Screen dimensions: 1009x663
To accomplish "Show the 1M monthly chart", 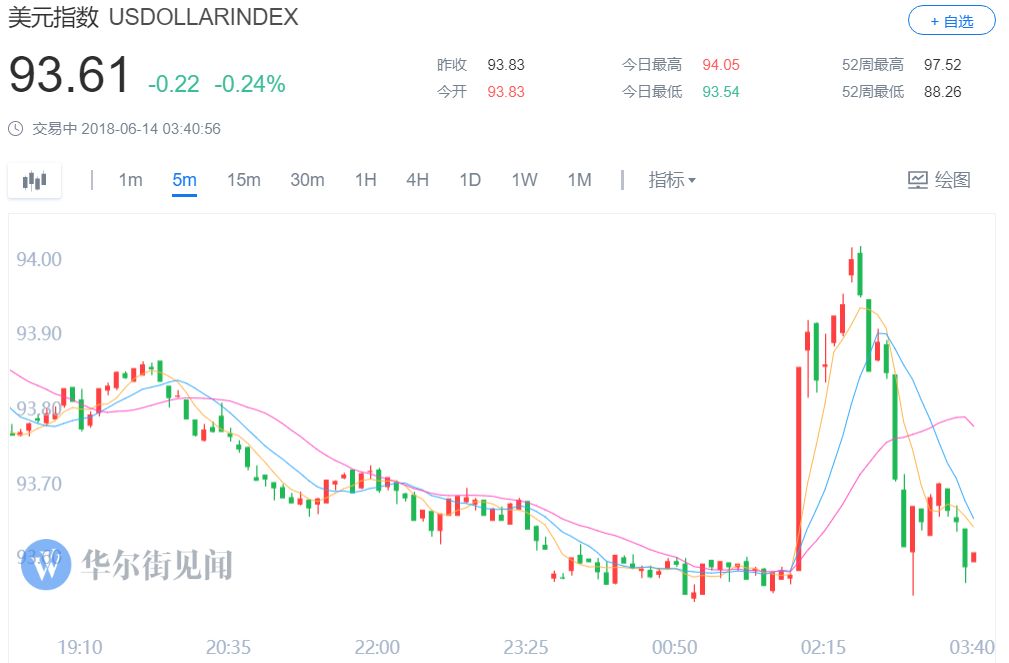I will point(579,180).
